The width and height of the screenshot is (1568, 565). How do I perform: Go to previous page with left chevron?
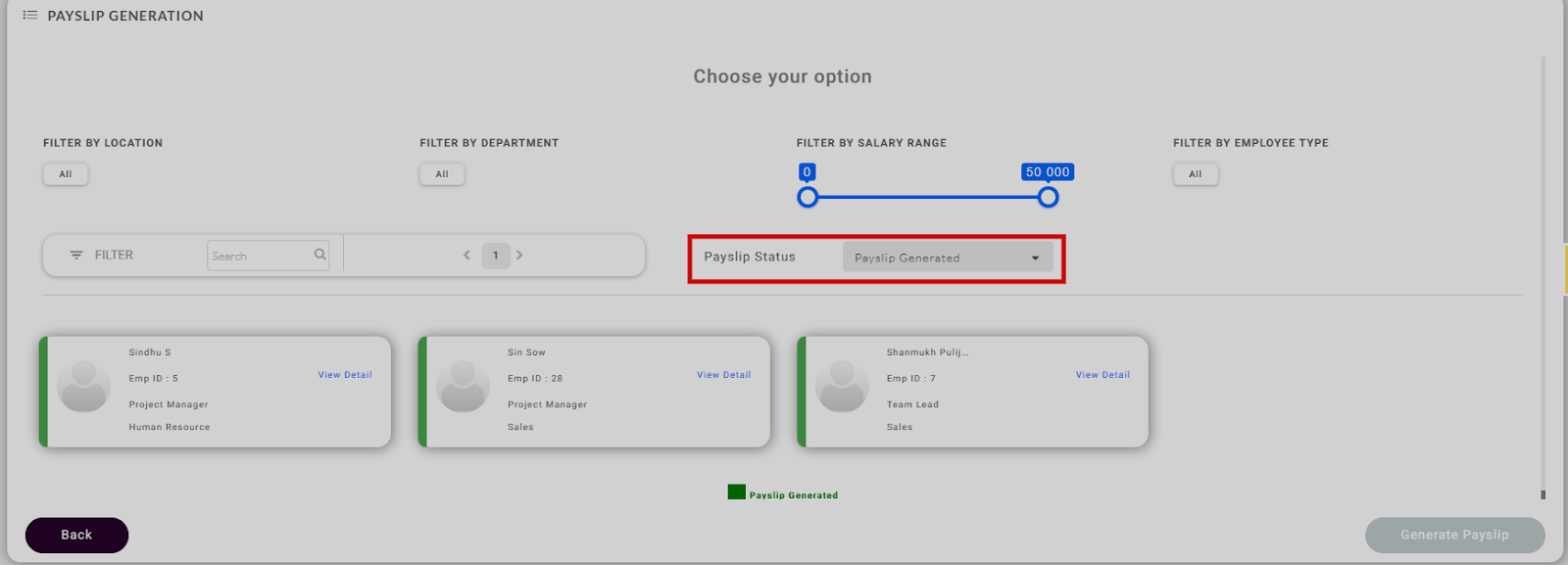466,256
